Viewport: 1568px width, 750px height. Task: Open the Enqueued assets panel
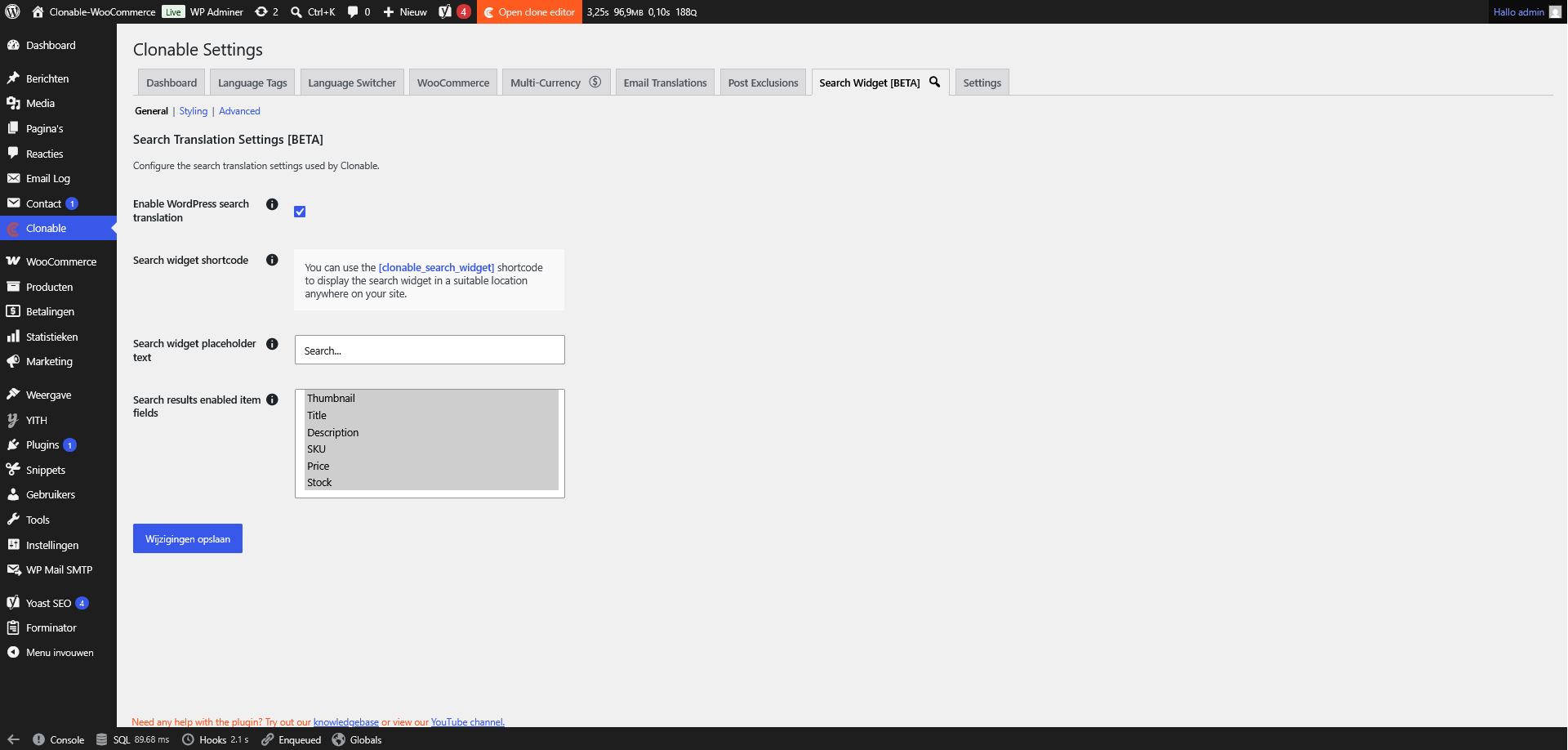tap(291, 739)
